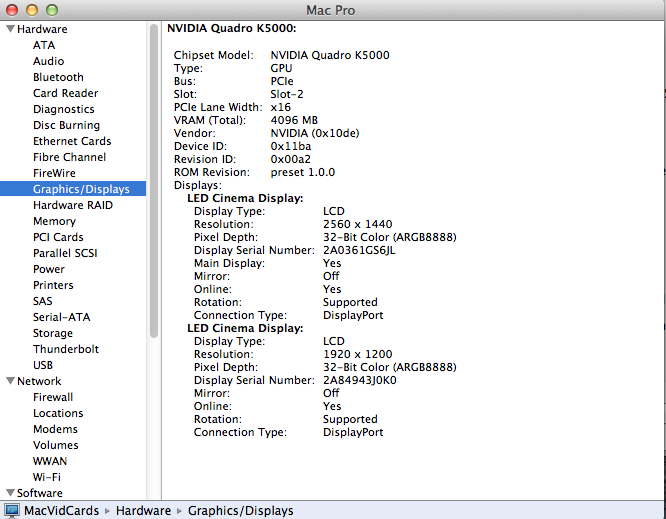Click Hardware in the path bar
Screen dimensions: 666x519
click(x=143, y=511)
